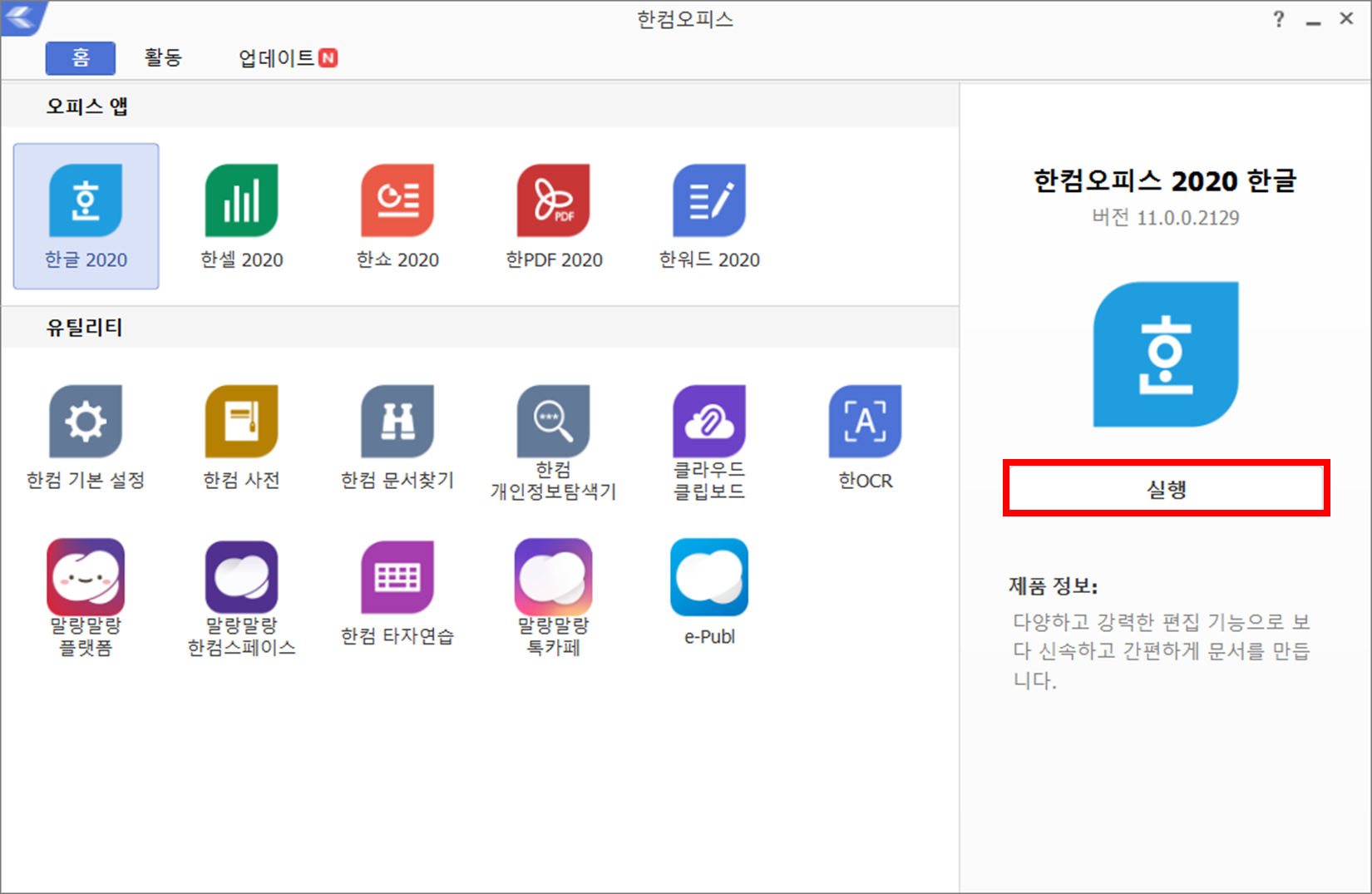Screen dimensions: 1372x894
Task: Click the 한컴오피스 window title text
Action: tap(685, 19)
